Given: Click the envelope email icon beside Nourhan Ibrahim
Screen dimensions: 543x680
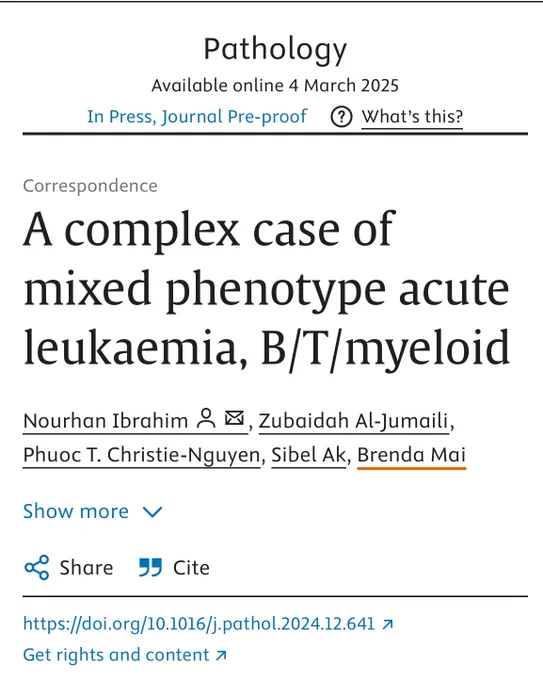Looking at the screenshot, I should (235, 418).
